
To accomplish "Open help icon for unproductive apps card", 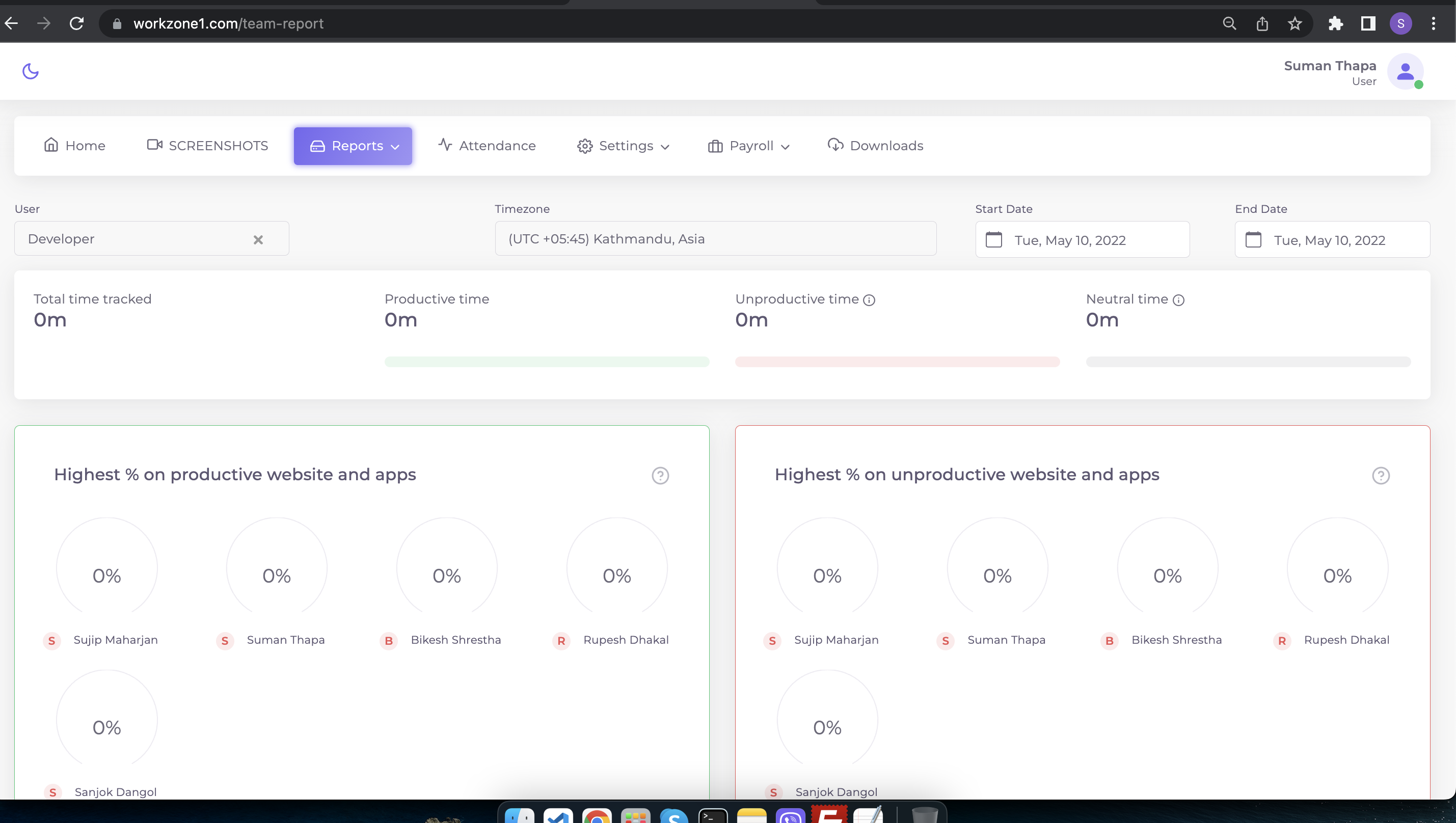I will (x=1380, y=475).
